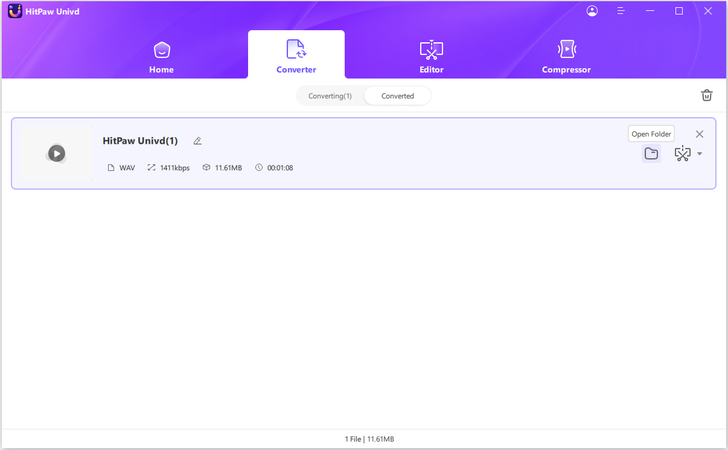The image size is (728, 450).
Task: Add converted file to editor icon
Action: 682,153
